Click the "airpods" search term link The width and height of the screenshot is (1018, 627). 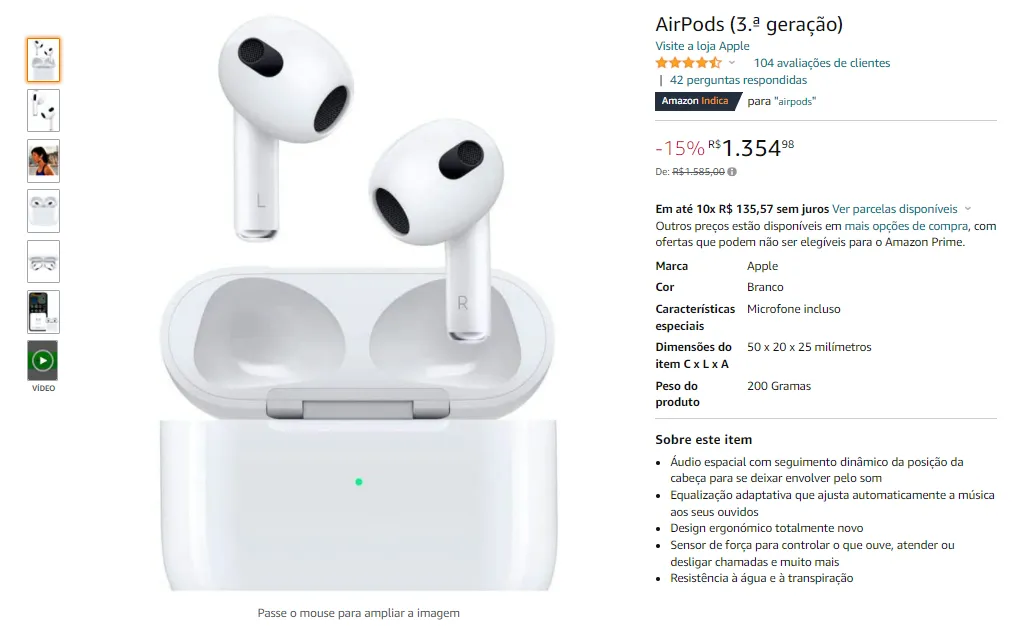[795, 102]
